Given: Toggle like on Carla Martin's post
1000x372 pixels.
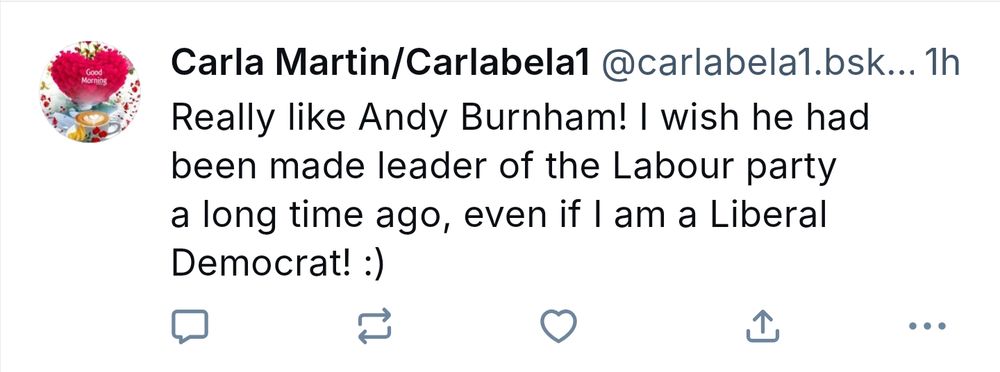Looking at the screenshot, I should [x=559, y=326].
